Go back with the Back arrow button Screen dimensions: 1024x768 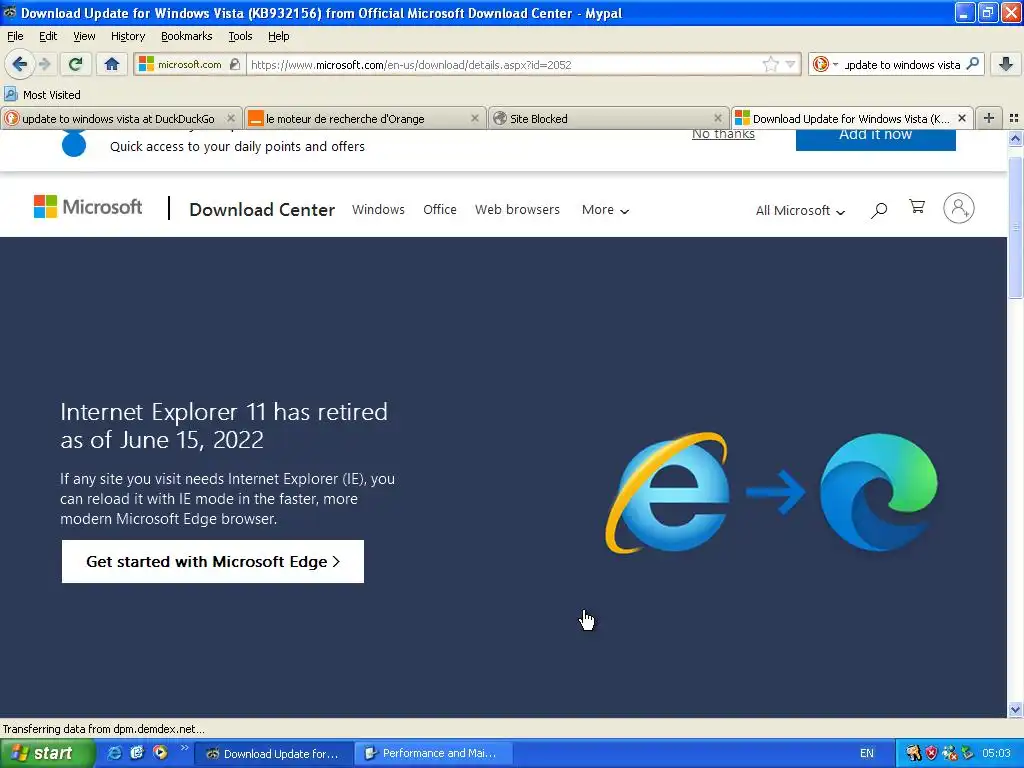point(19,64)
